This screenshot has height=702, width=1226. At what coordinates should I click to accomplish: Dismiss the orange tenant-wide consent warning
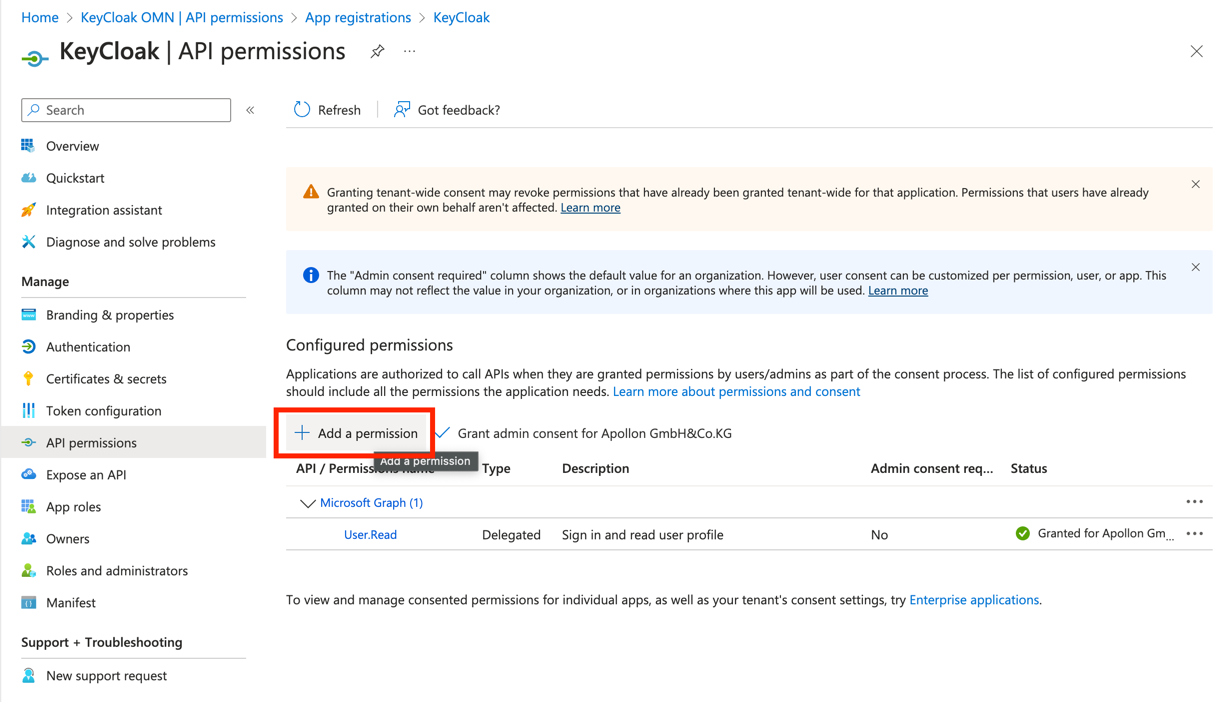tap(1195, 184)
